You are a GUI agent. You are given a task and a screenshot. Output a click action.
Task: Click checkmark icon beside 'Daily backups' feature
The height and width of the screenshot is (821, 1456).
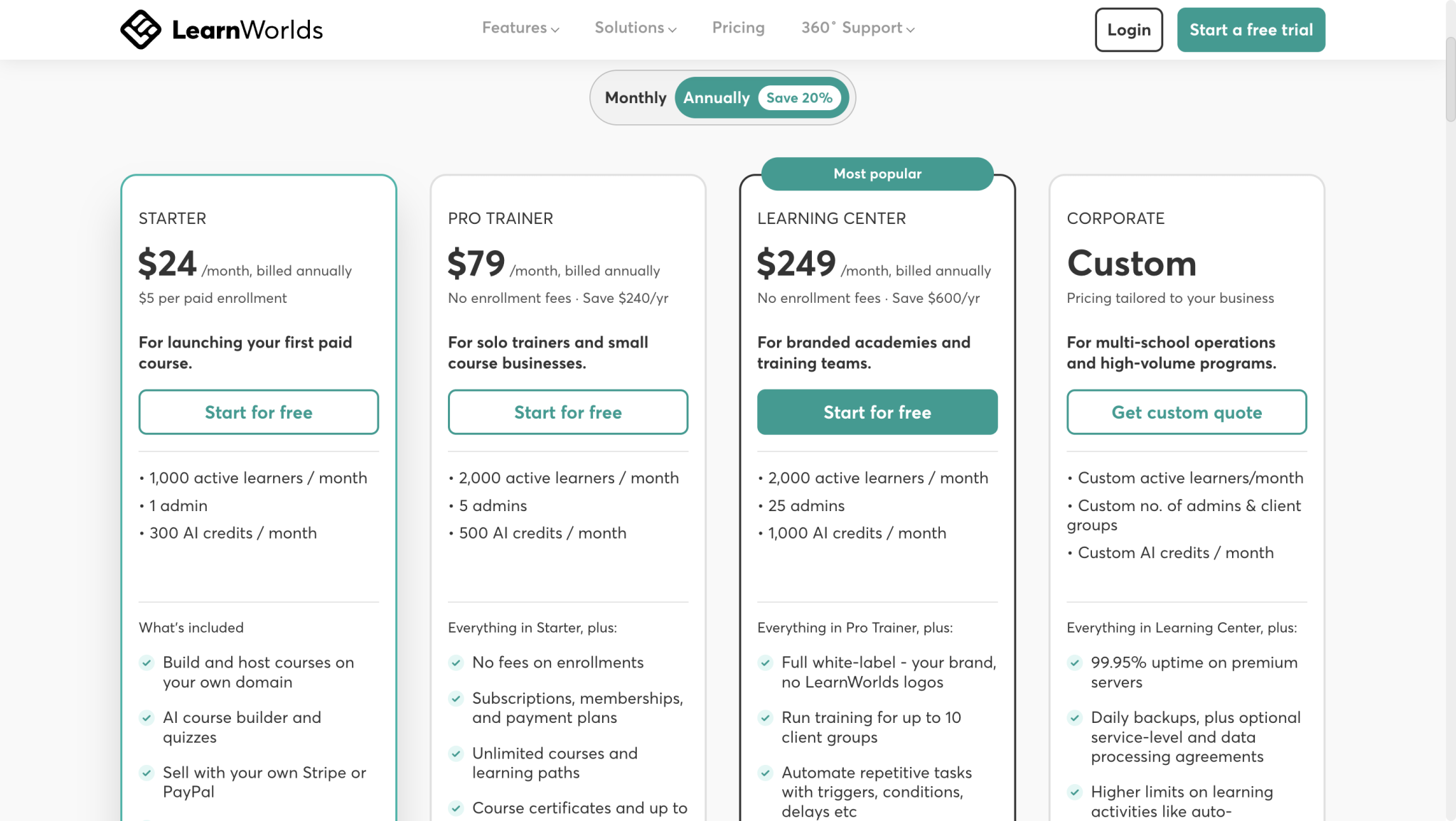[1074, 718]
